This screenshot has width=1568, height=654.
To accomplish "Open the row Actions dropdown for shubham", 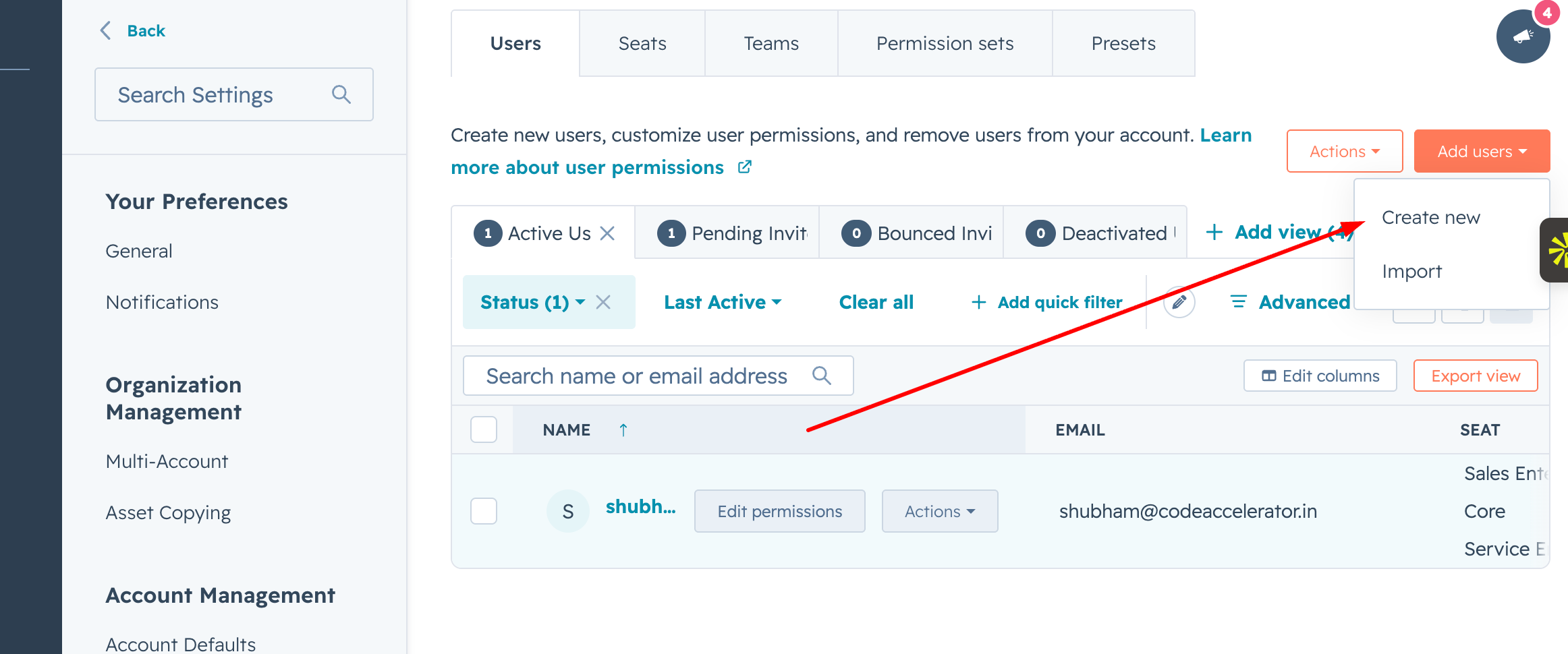I will pos(939,511).
